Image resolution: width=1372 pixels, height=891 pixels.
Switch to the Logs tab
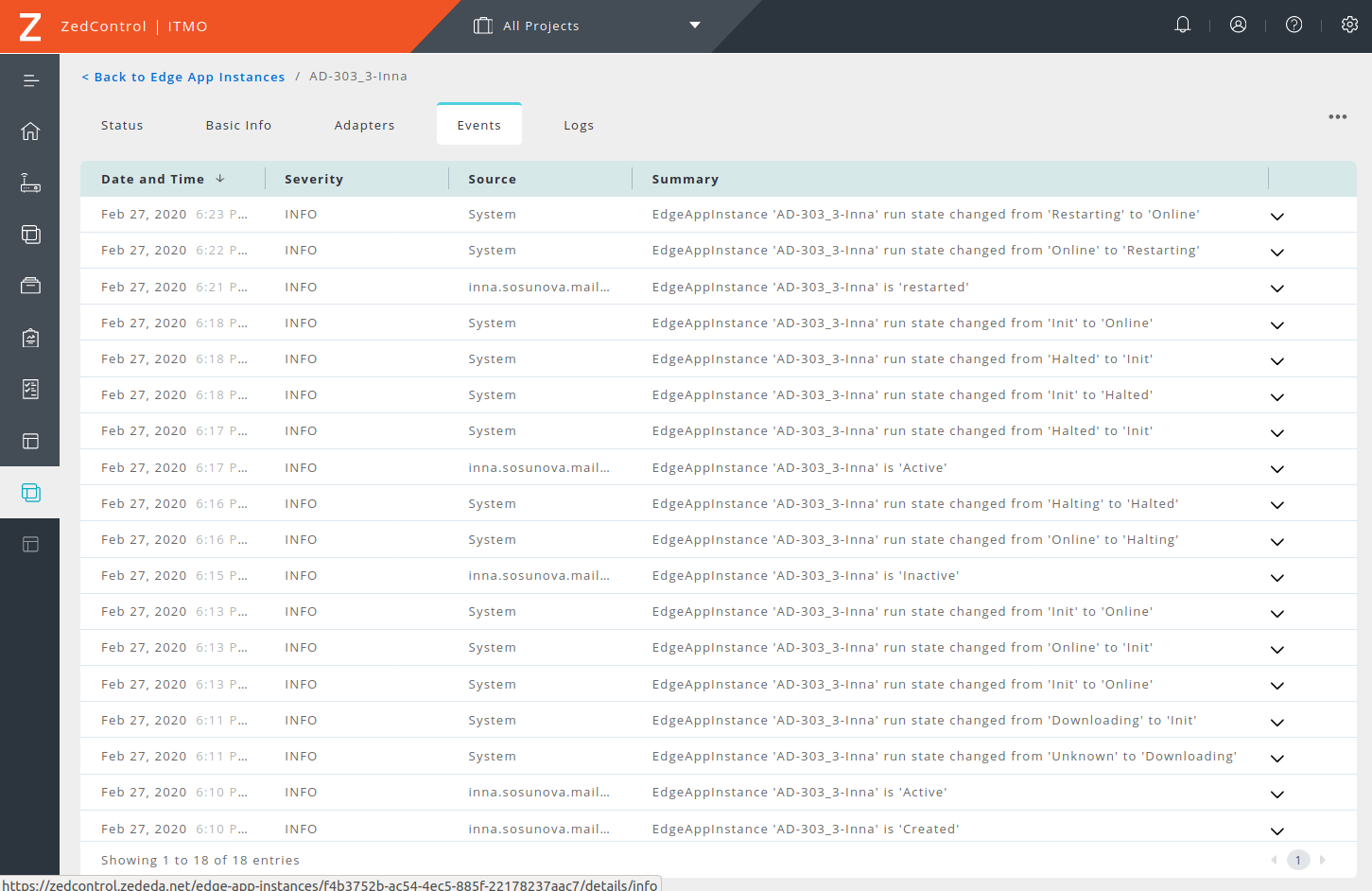pos(579,125)
